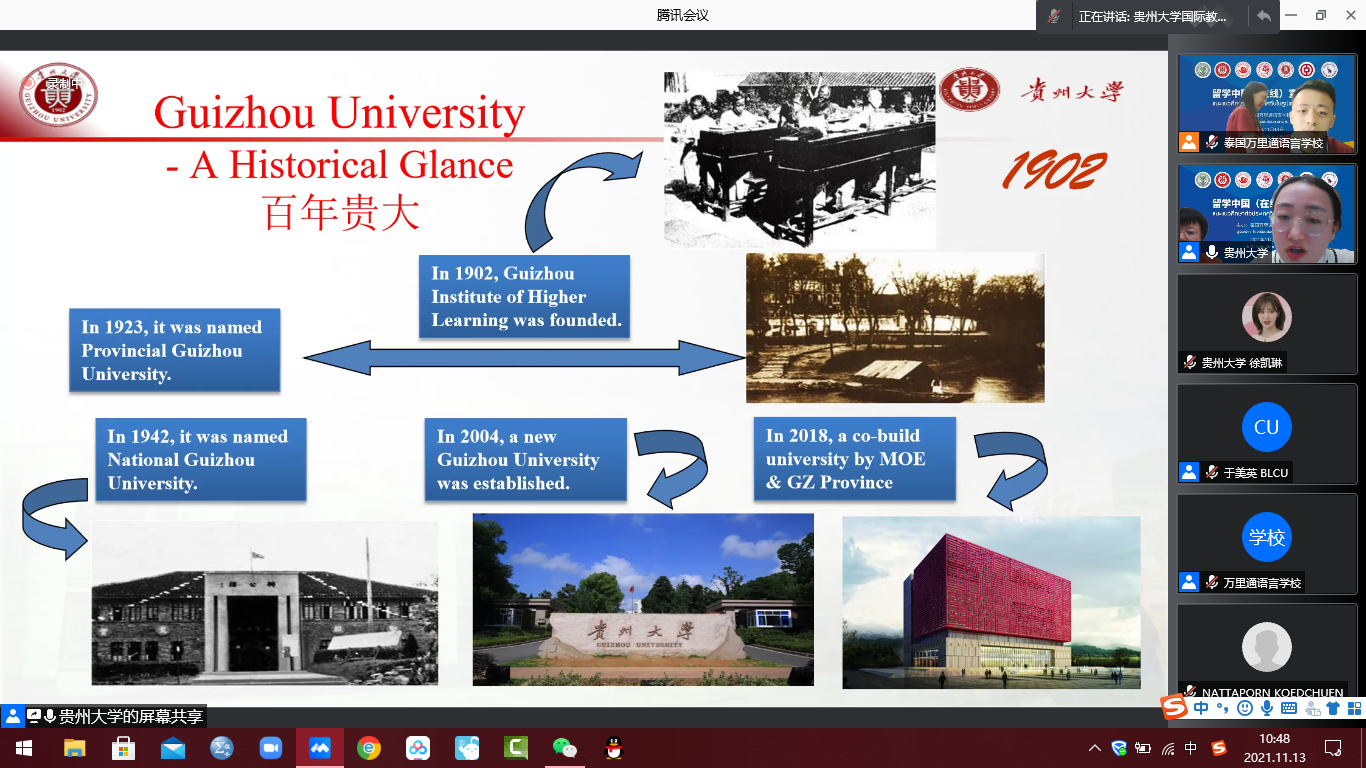This screenshot has height=768, width=1366.
Task: Launch Zoom from the taskbar
Action: pos(271,748)
